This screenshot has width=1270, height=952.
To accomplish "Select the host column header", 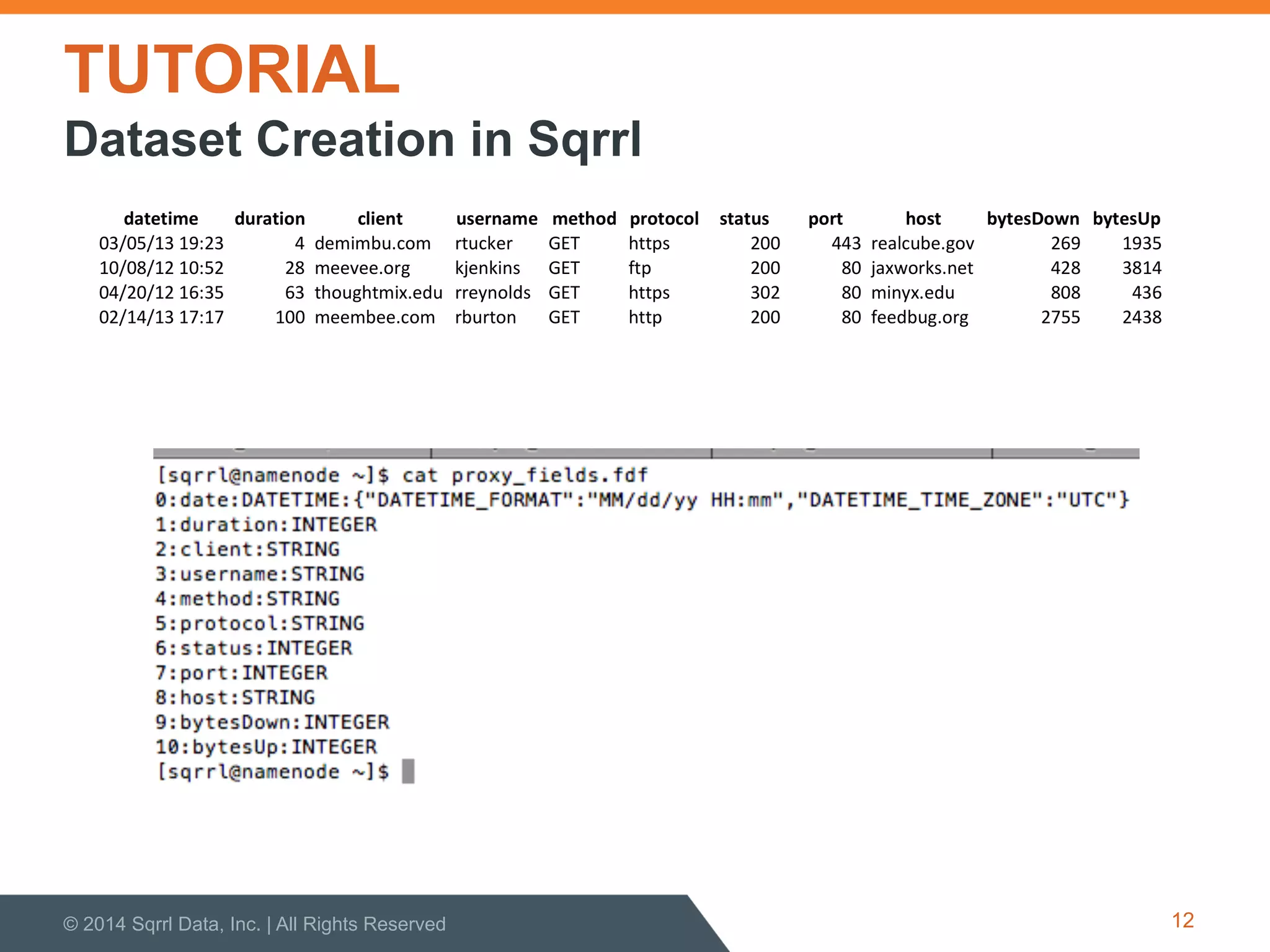I will click(x=923, y=219).
